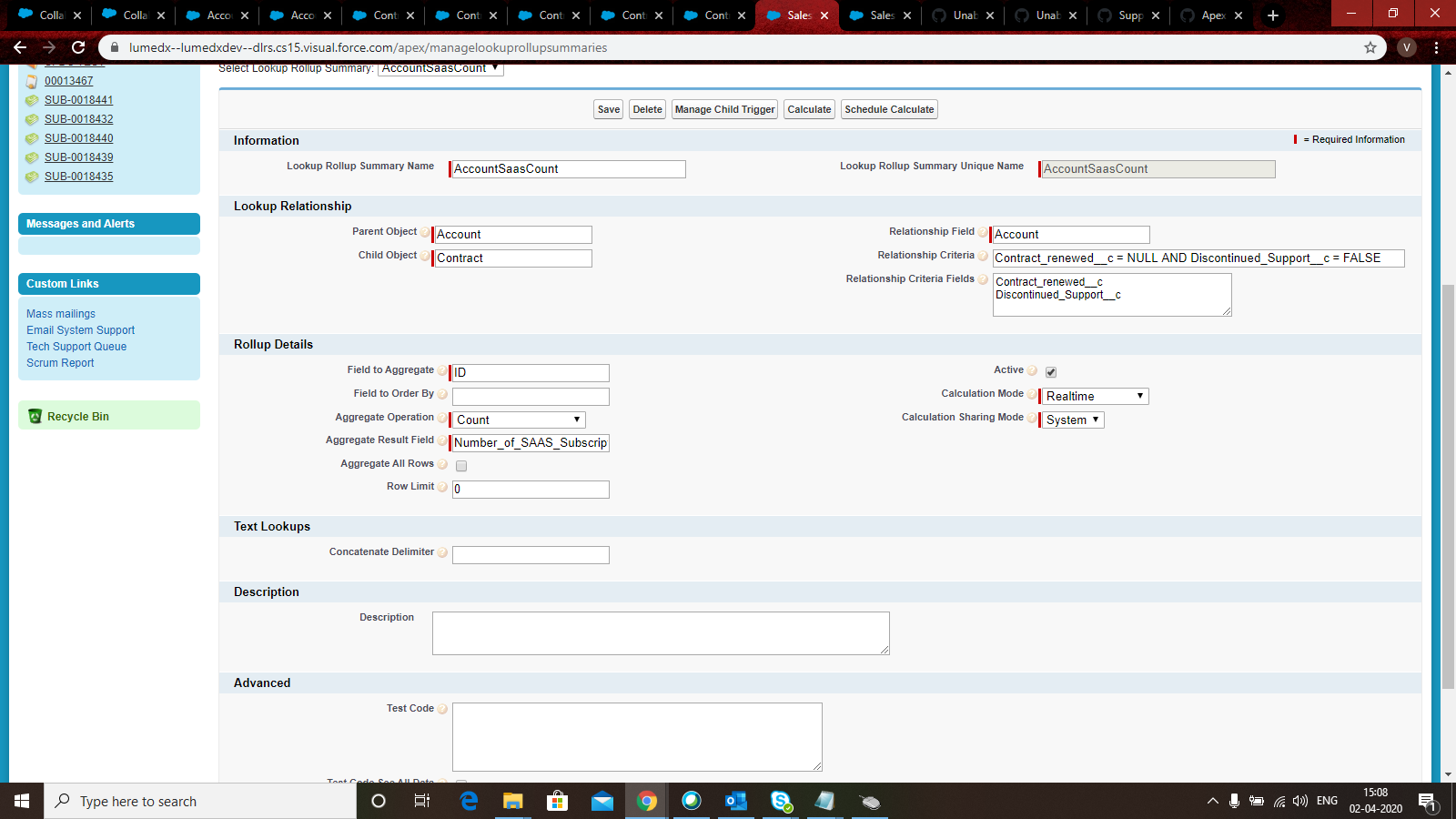Image resolution: width=1456 pixels, height=819 pixels.
Task: Click the bookmark star in the address bar
Action: [1370, 47]
